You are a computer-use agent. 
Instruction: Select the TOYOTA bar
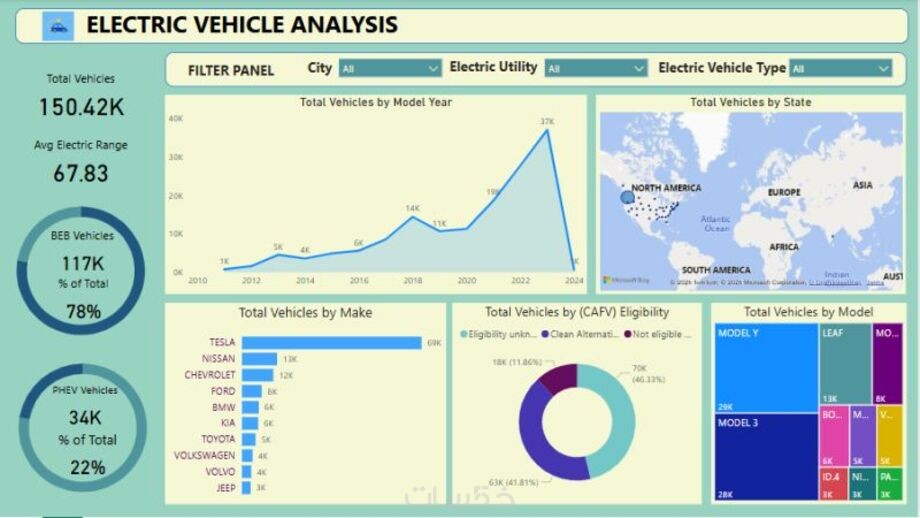249,439
